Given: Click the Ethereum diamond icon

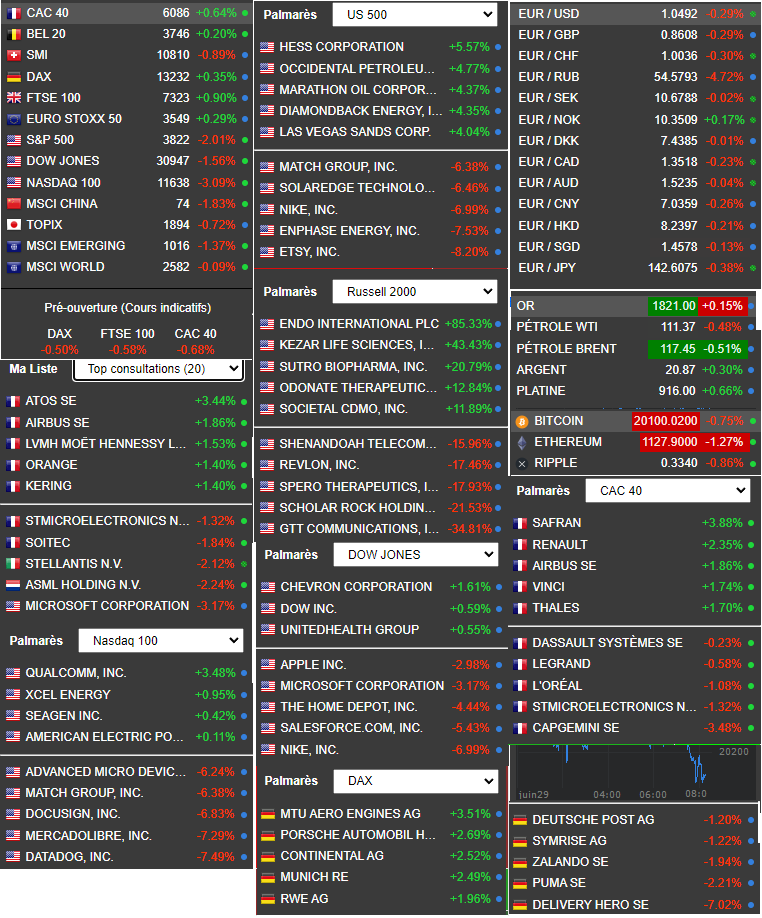Looking at the screenshot, I should click(x=522, y=443).
